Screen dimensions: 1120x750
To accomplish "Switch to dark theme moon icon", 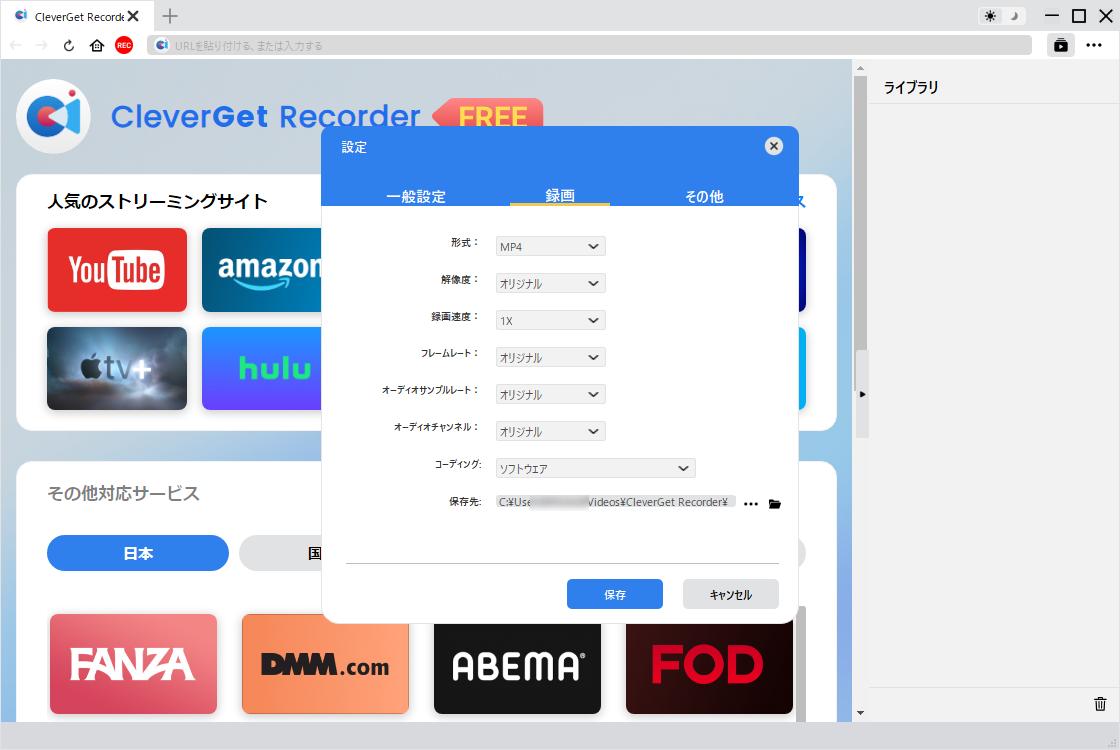I will pos(1013,16).
